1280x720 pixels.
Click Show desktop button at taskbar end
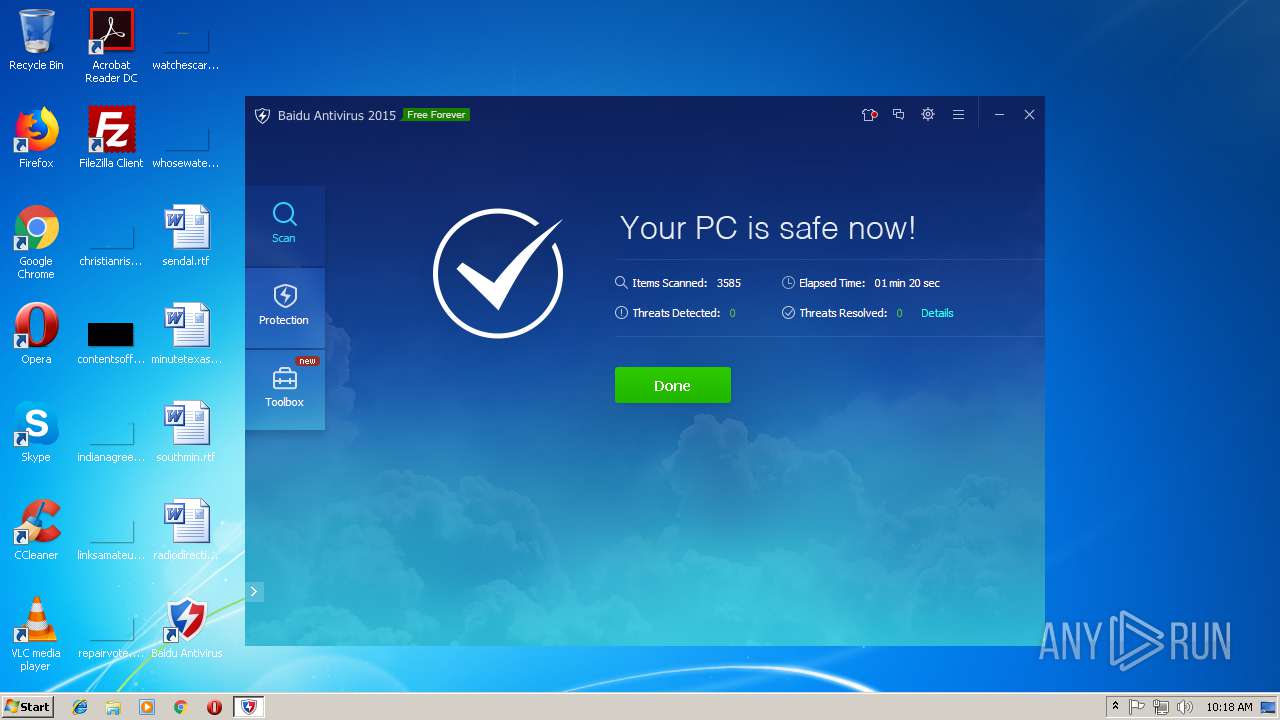coord(1270,707)
